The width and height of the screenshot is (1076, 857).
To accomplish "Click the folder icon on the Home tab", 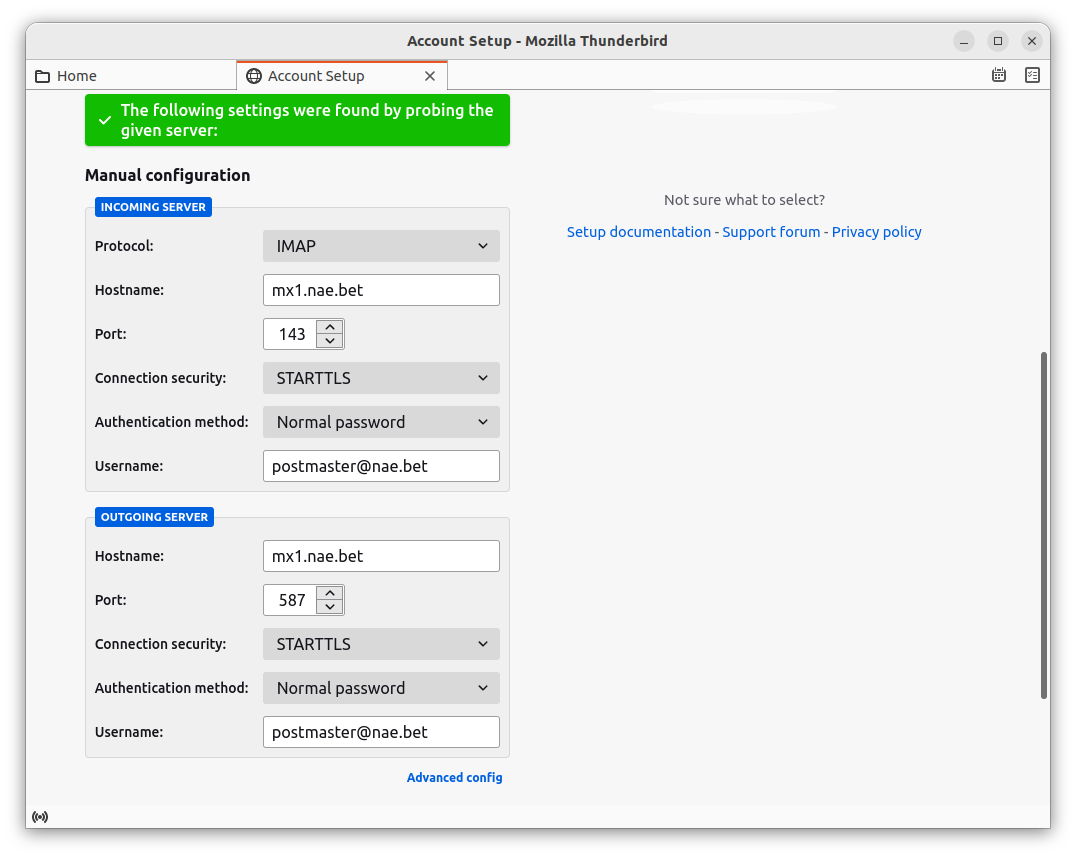I will click(43, 75).
